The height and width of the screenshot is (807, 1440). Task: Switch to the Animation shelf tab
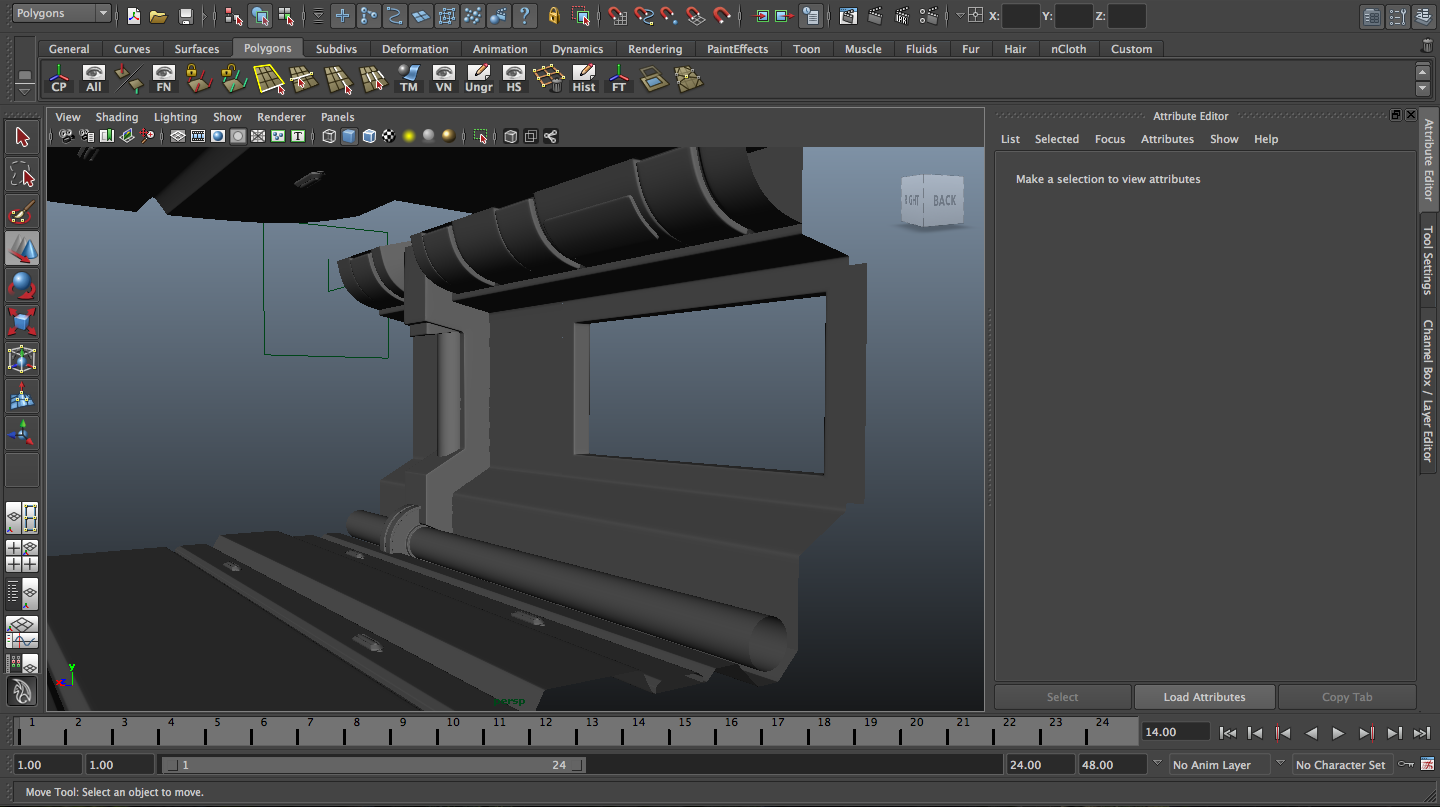tap(500, 49)
